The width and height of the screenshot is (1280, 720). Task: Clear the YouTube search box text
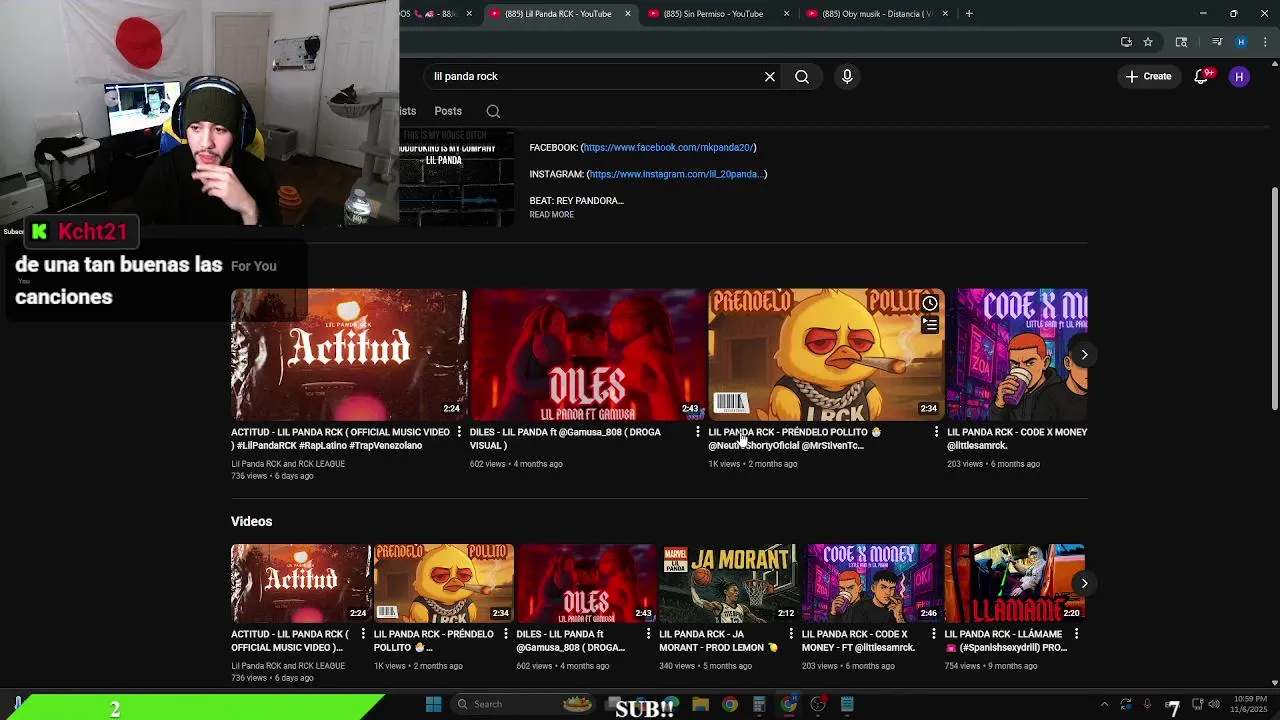point(770,76)
